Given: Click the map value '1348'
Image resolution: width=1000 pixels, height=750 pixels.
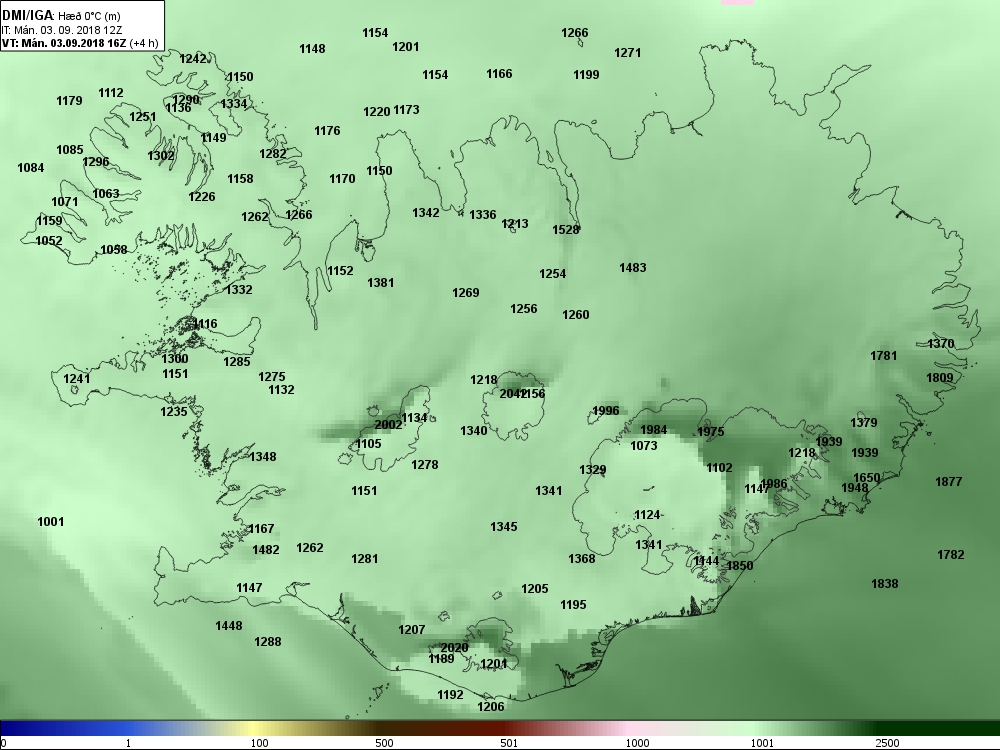Looking at the screenshot, I should (263, 457).
